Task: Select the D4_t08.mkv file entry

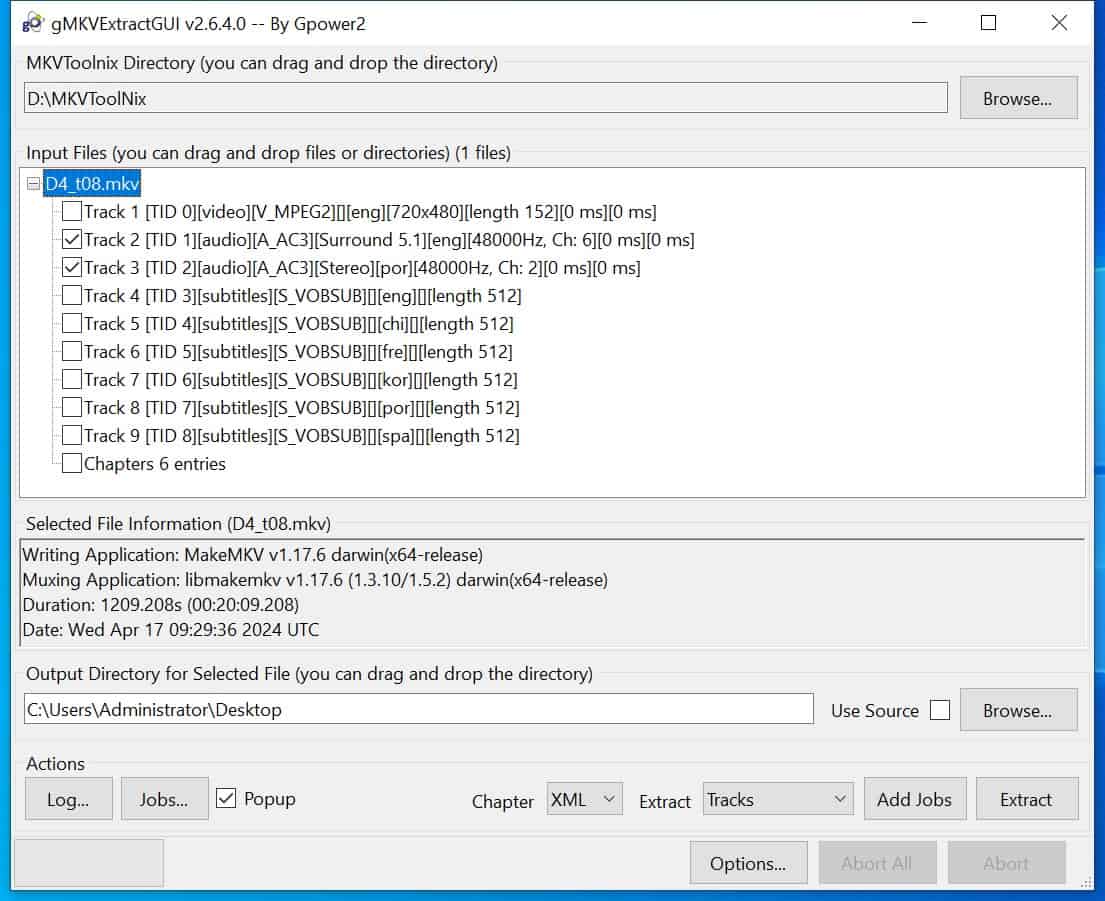Action: point(93,184)
